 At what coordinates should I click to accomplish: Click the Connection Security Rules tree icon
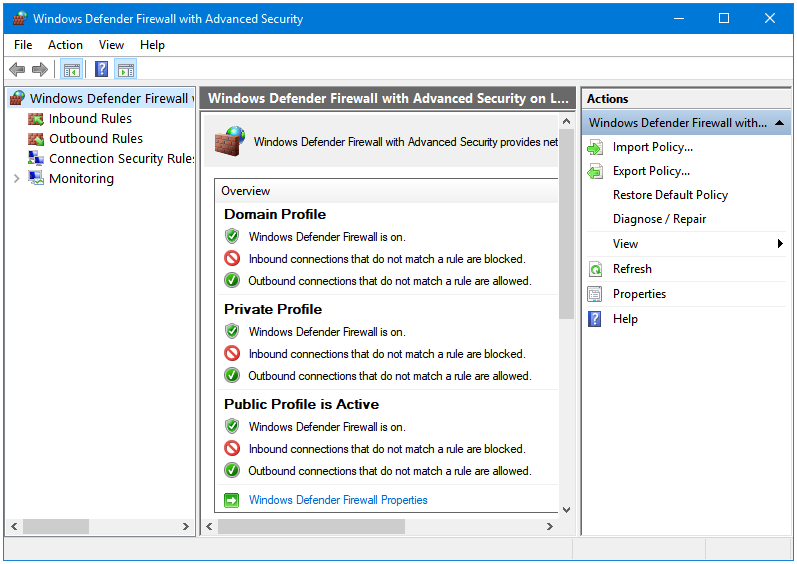click(36, 159)
